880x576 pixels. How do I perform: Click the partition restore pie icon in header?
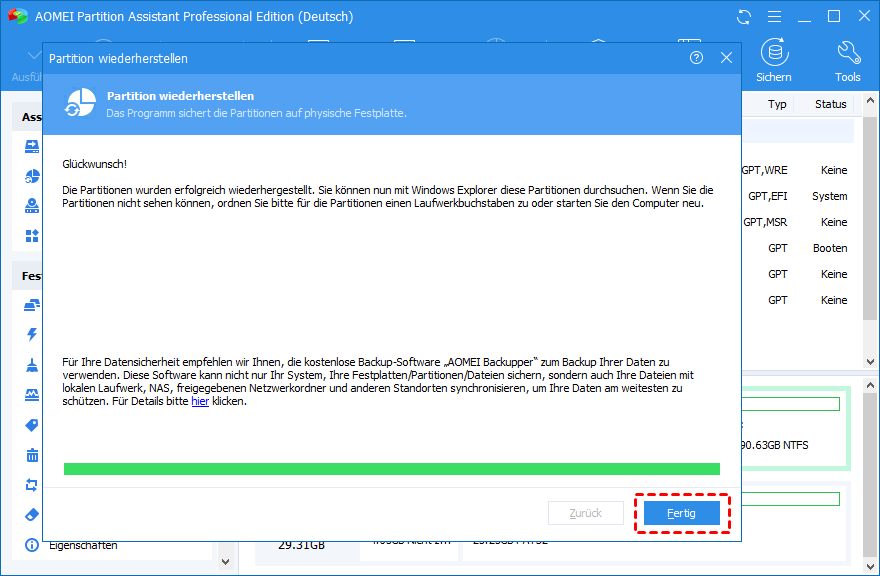tap(80, 103)
